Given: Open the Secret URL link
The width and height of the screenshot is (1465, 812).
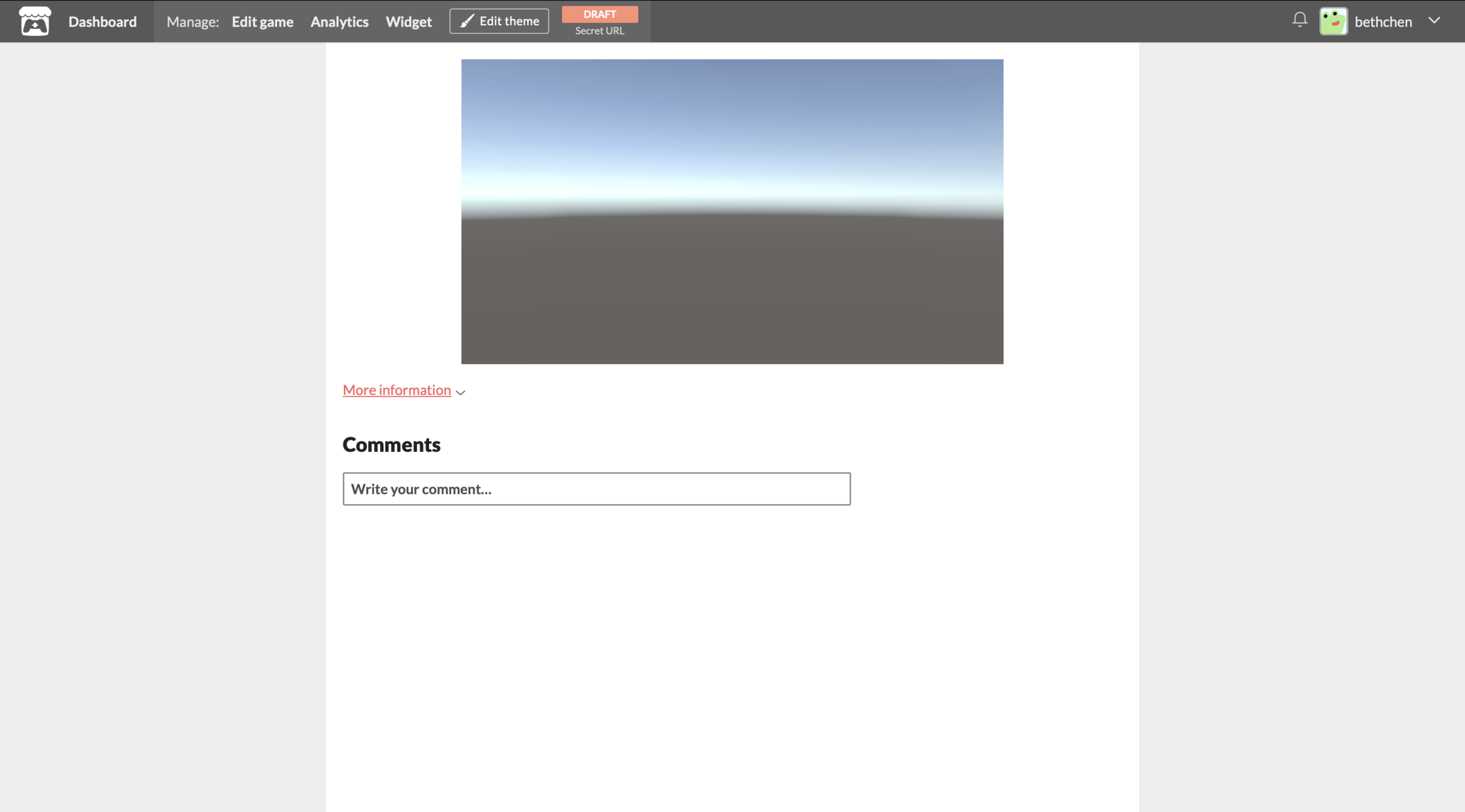Looking at the screenshot, I should coord(599,31).
